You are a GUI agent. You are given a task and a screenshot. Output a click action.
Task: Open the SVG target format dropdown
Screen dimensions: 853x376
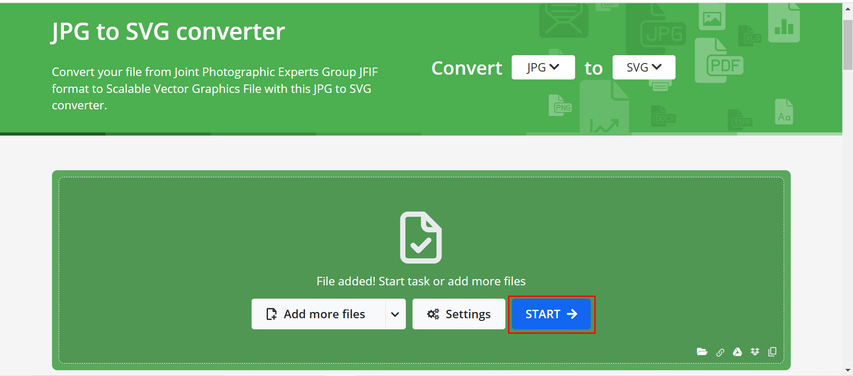(x=644, y=67)
